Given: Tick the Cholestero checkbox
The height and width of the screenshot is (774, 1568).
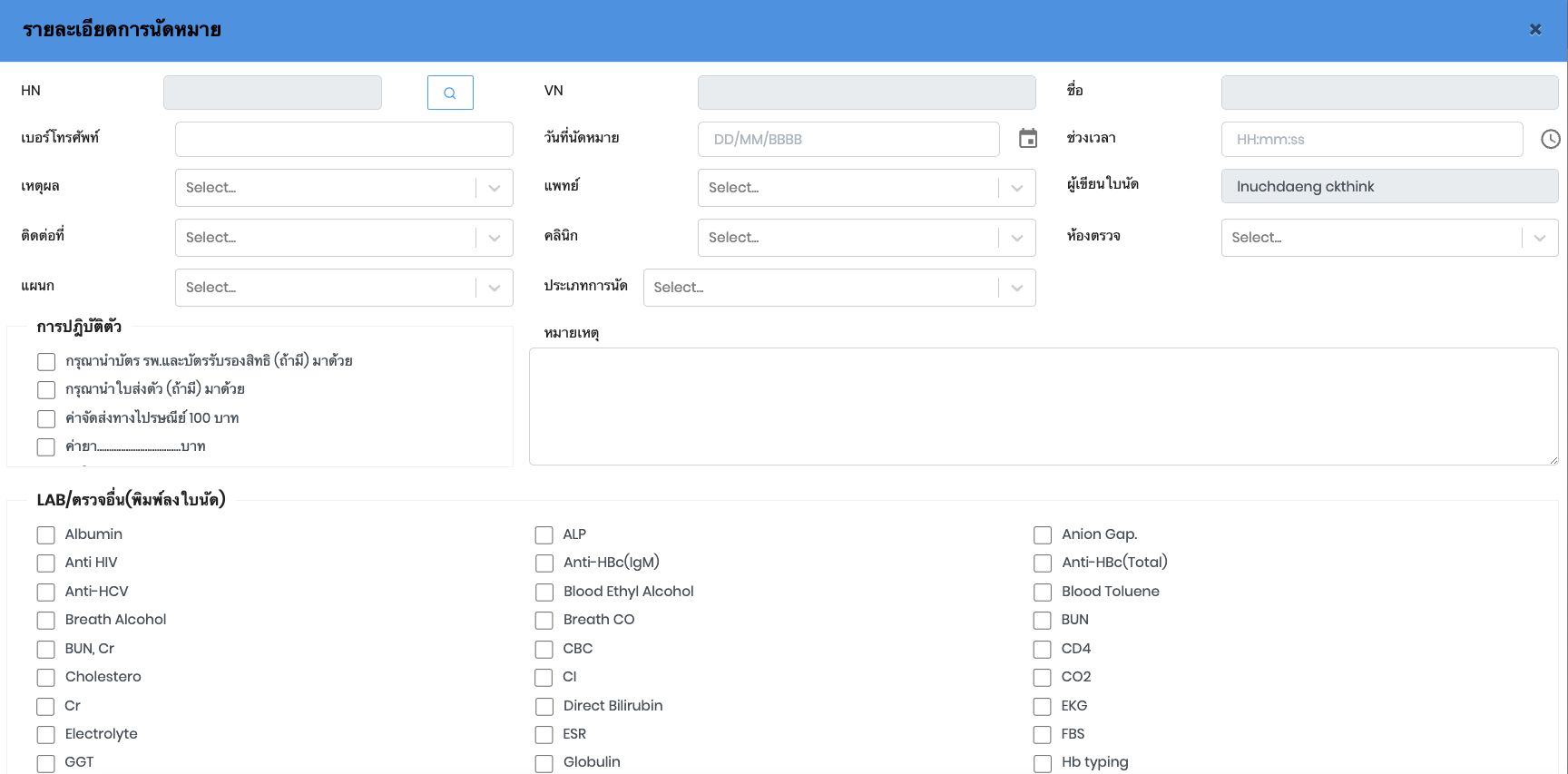Looking at the screenshot, I should [46, 678].
